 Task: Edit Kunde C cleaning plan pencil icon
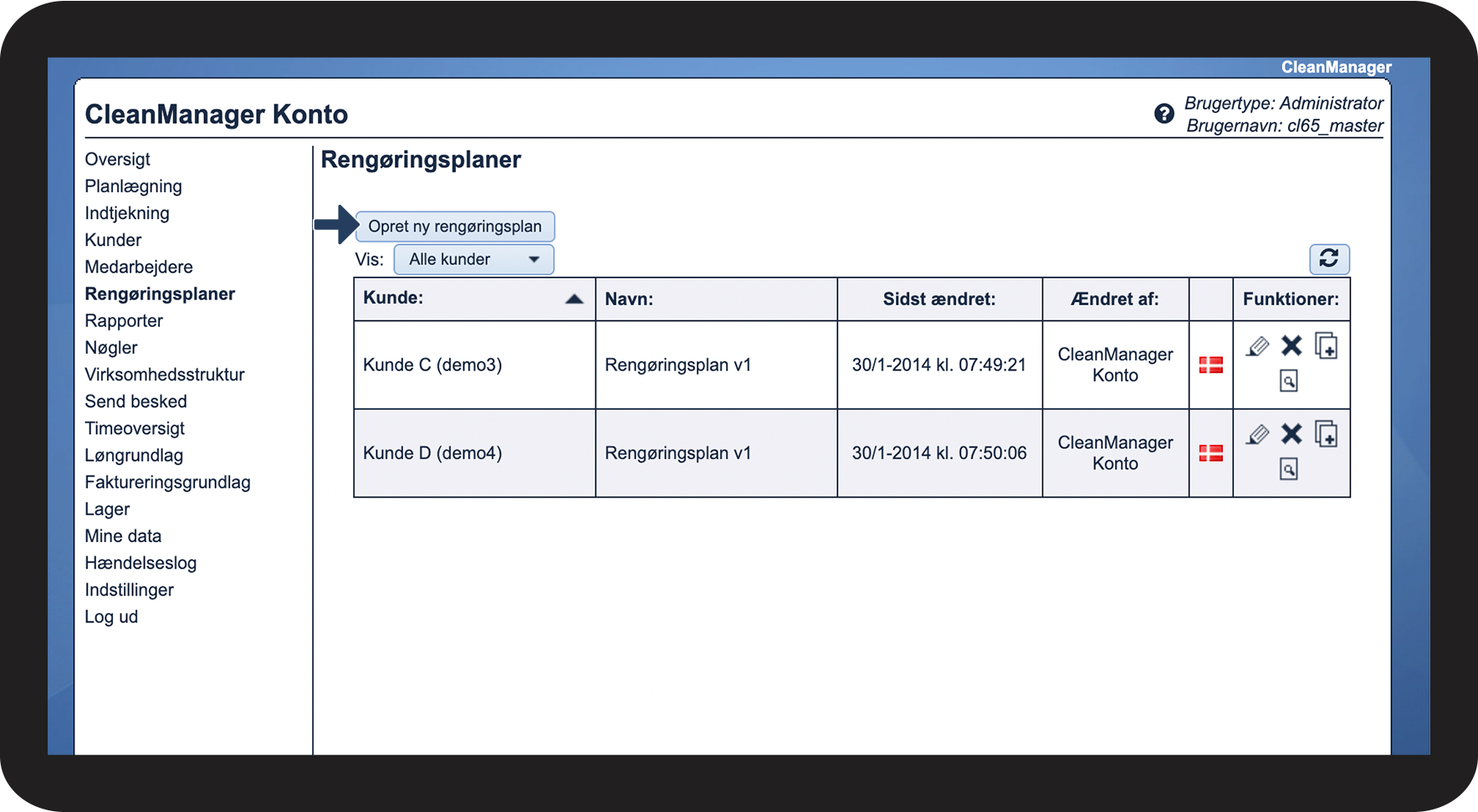[x=1257, y=346]
